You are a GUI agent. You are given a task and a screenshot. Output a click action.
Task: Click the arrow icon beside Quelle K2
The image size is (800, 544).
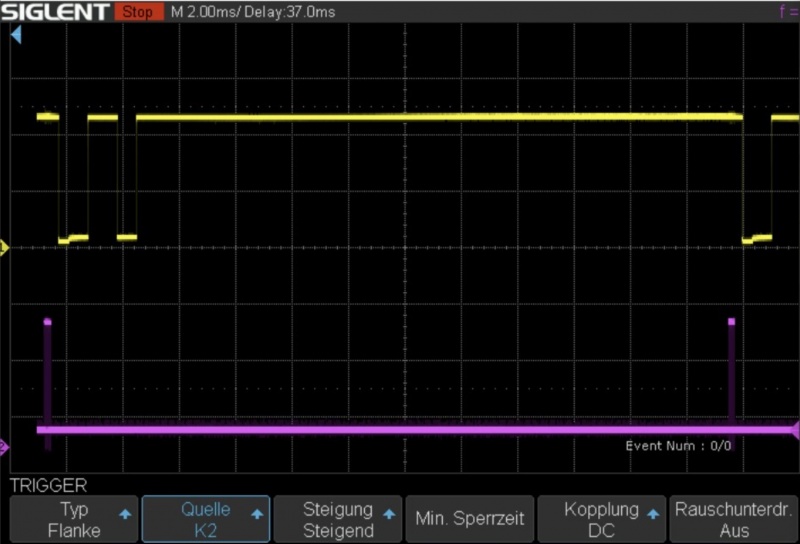point(257,514)
